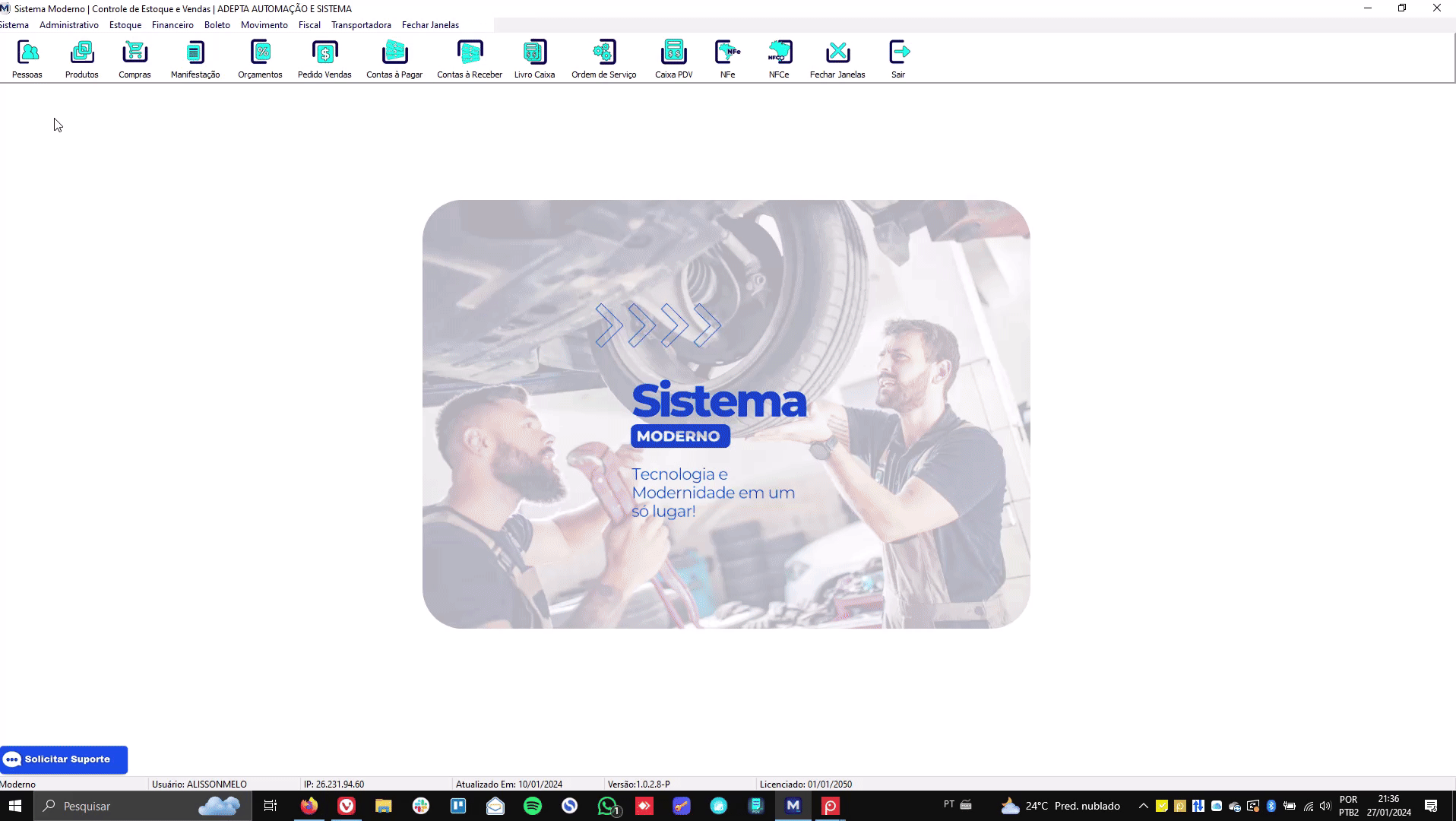Open the Administrativo menu
1456x821 pixels.
pyautogui.click(x=69, y=25)
